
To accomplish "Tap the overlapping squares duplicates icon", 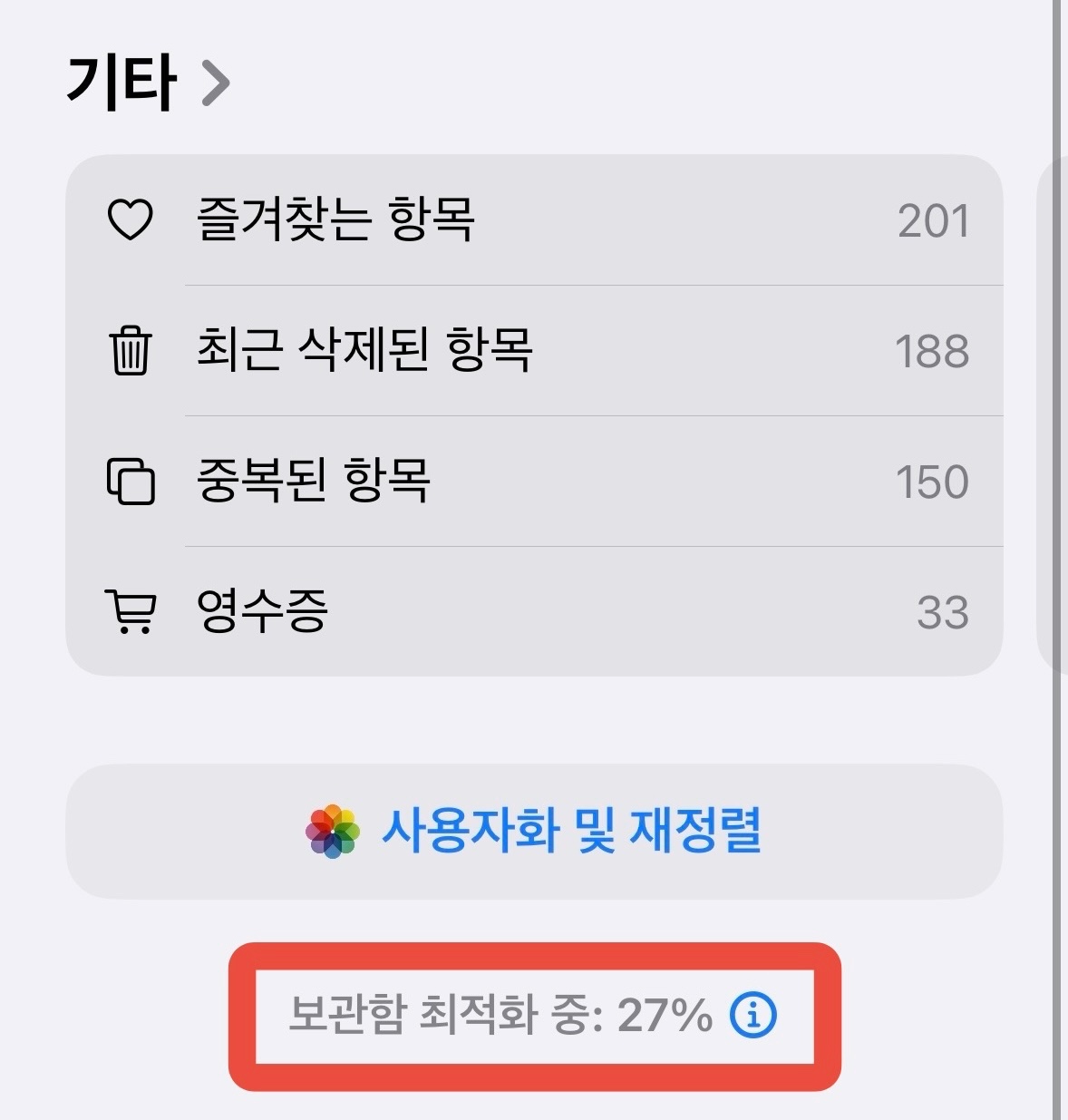I will pyautogui.click(x=131, y=481).
